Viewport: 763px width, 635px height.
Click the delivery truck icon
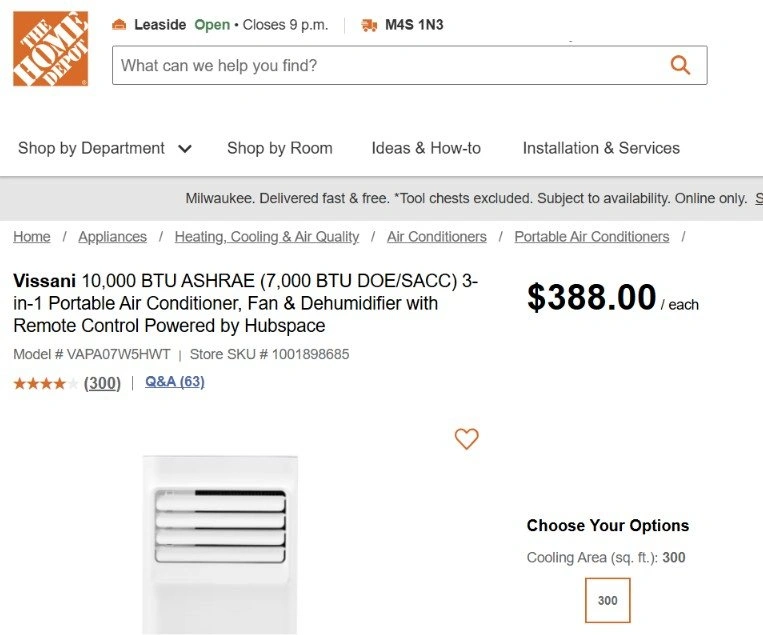coord(369,25)
